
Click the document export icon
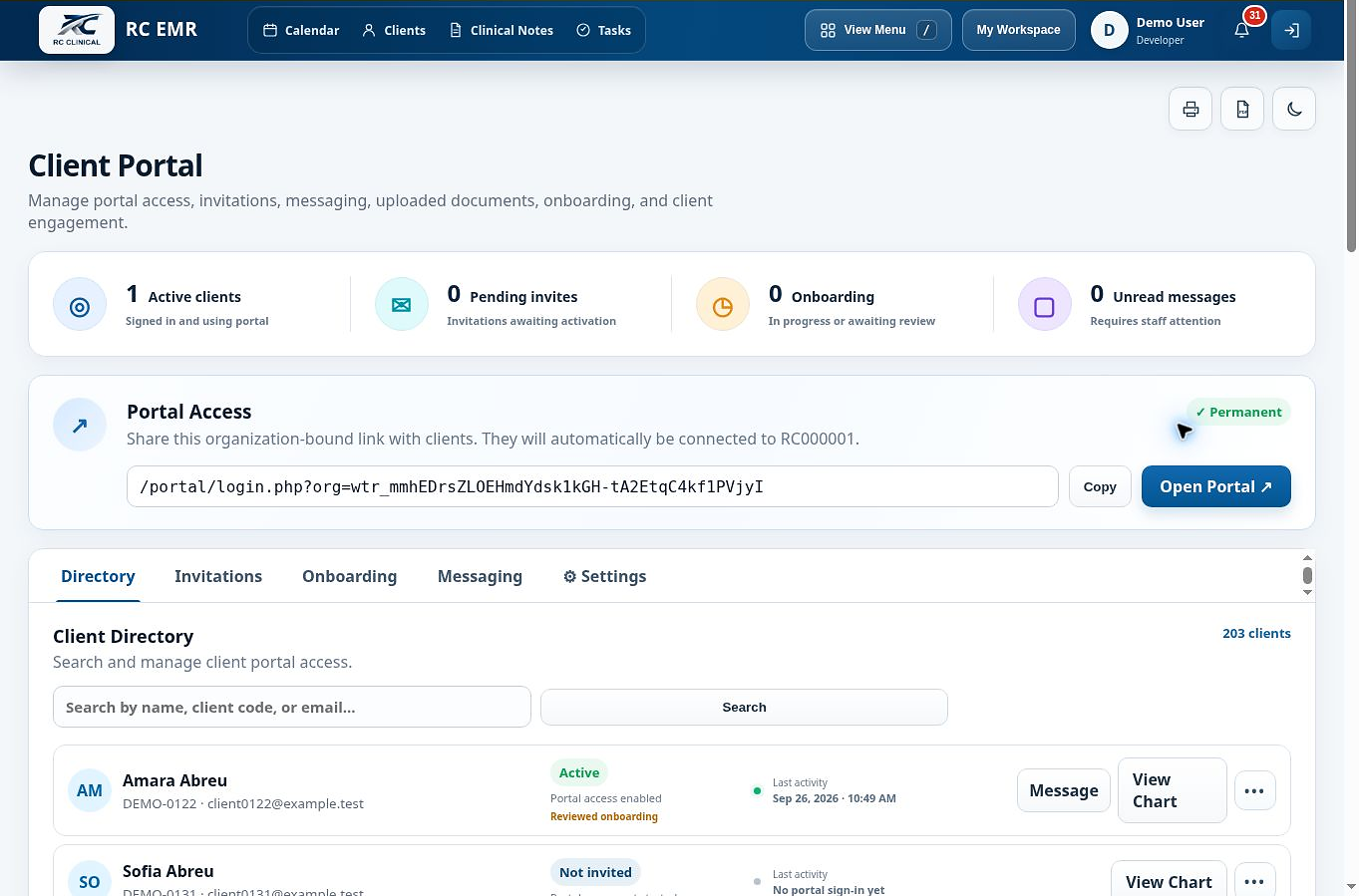click(1242, 109)
